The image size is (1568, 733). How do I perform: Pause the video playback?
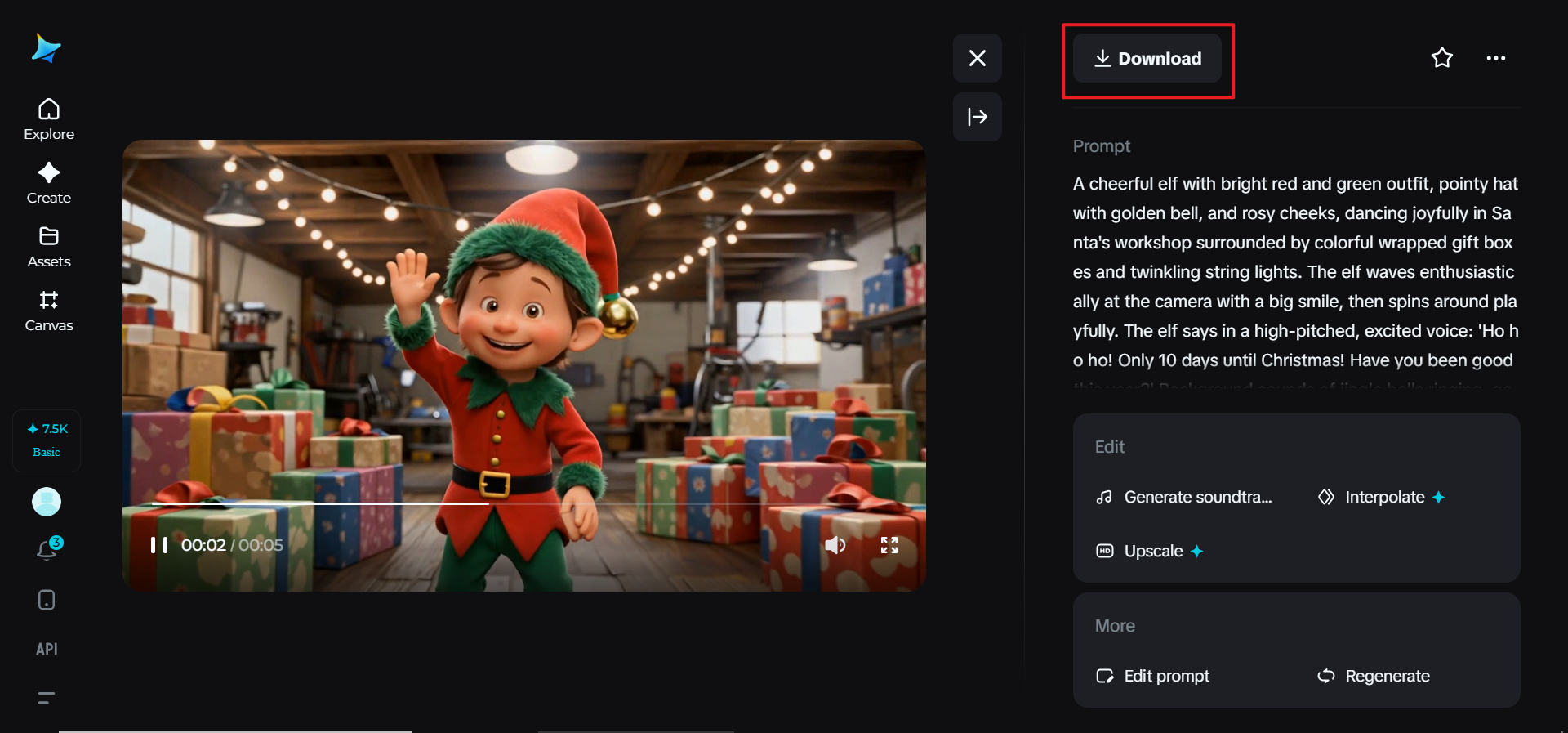(x=159, y=545)
